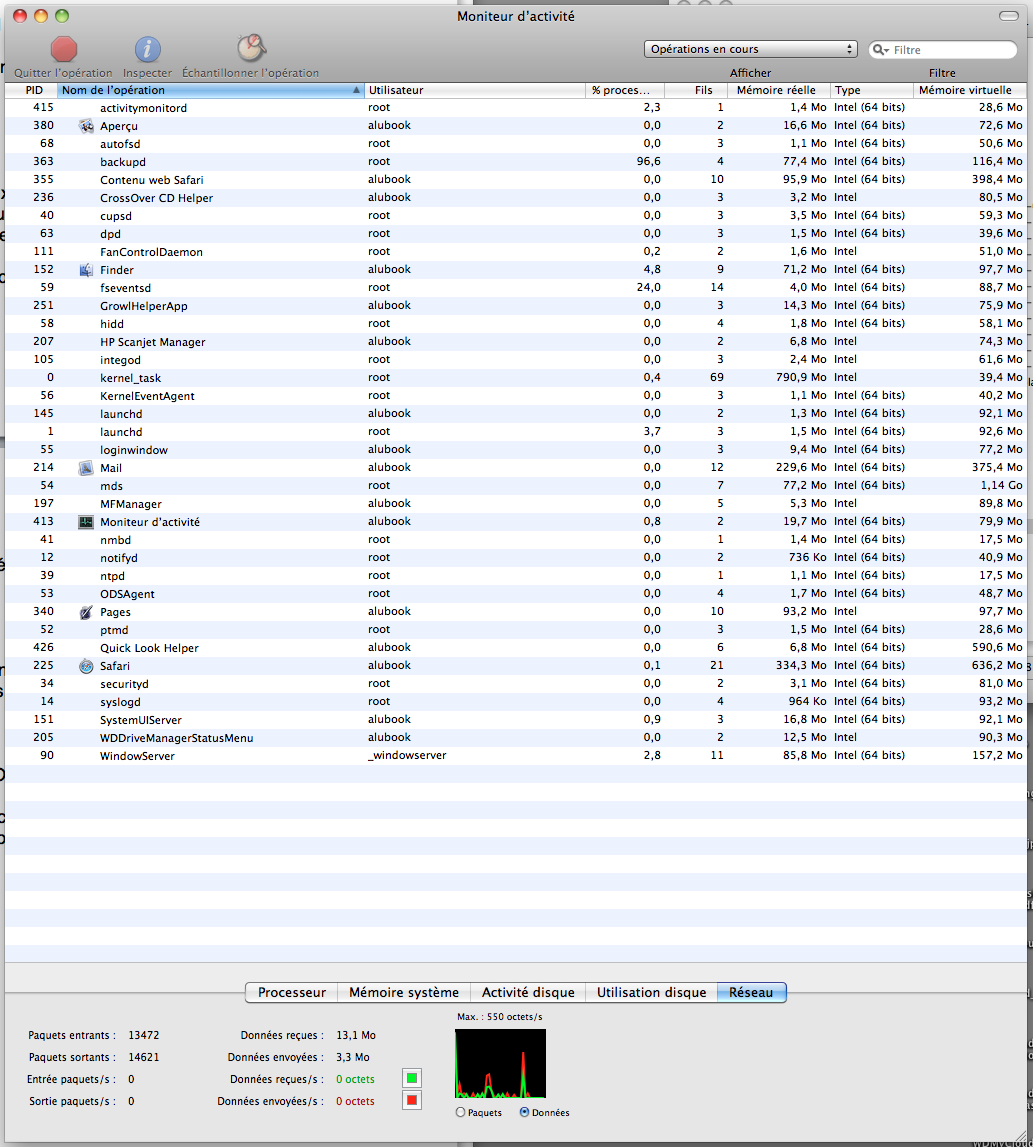Select the ptmd process row
Viewport: 1033px width, 1147px height.
pos(516,630)
